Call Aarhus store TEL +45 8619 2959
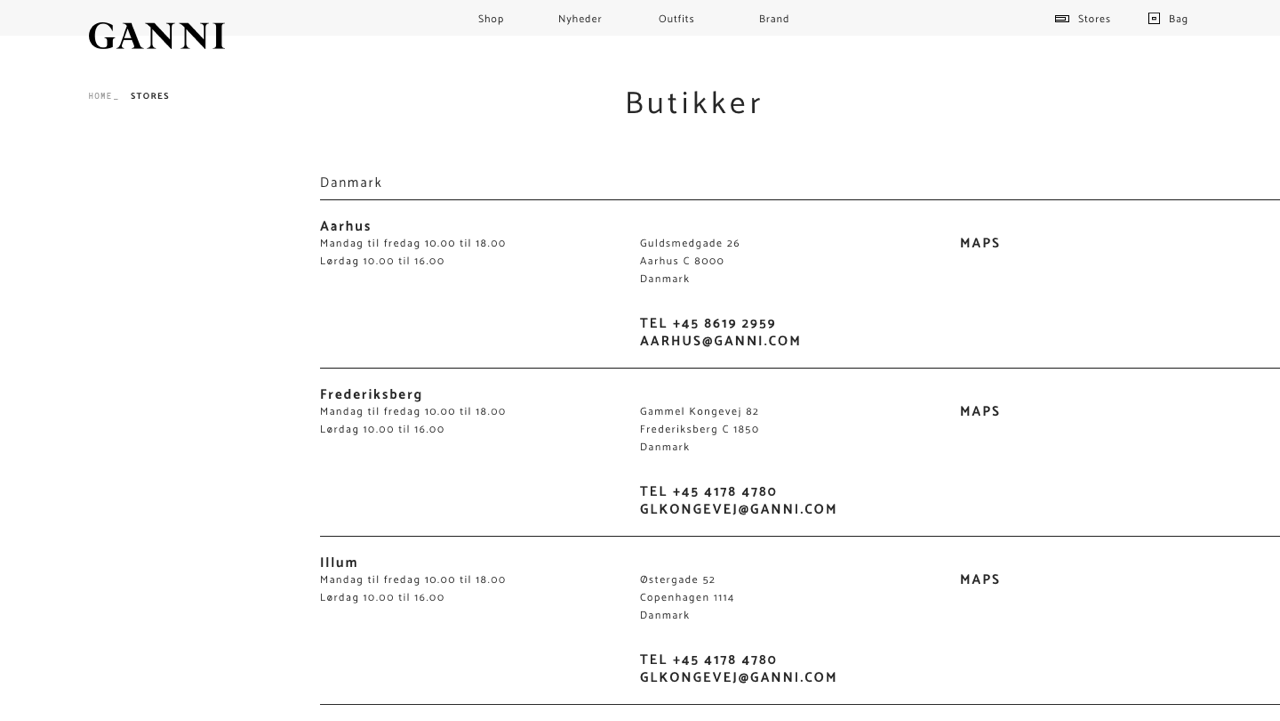This screenshot has height=721, width=1280. pos(708,323)
